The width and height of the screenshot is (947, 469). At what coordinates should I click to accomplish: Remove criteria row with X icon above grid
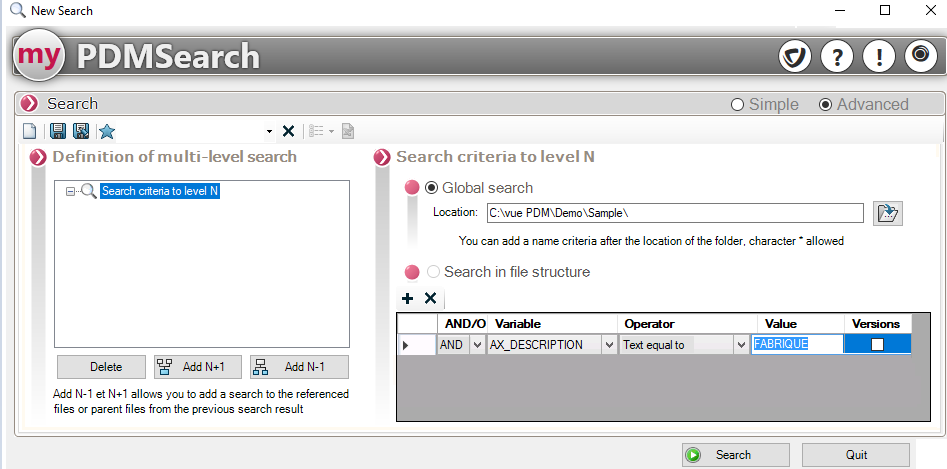click(x=430, y=298)
